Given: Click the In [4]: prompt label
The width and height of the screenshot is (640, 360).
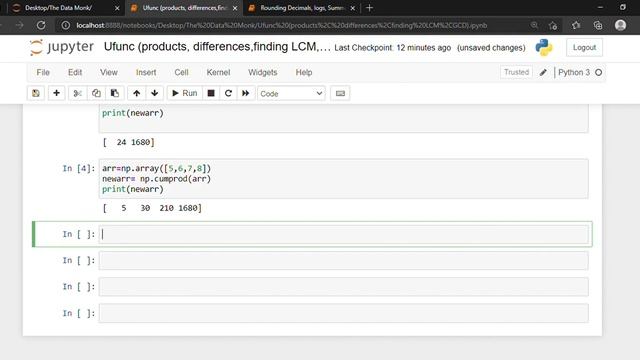Looking at the screenshot, I should 78,169.
